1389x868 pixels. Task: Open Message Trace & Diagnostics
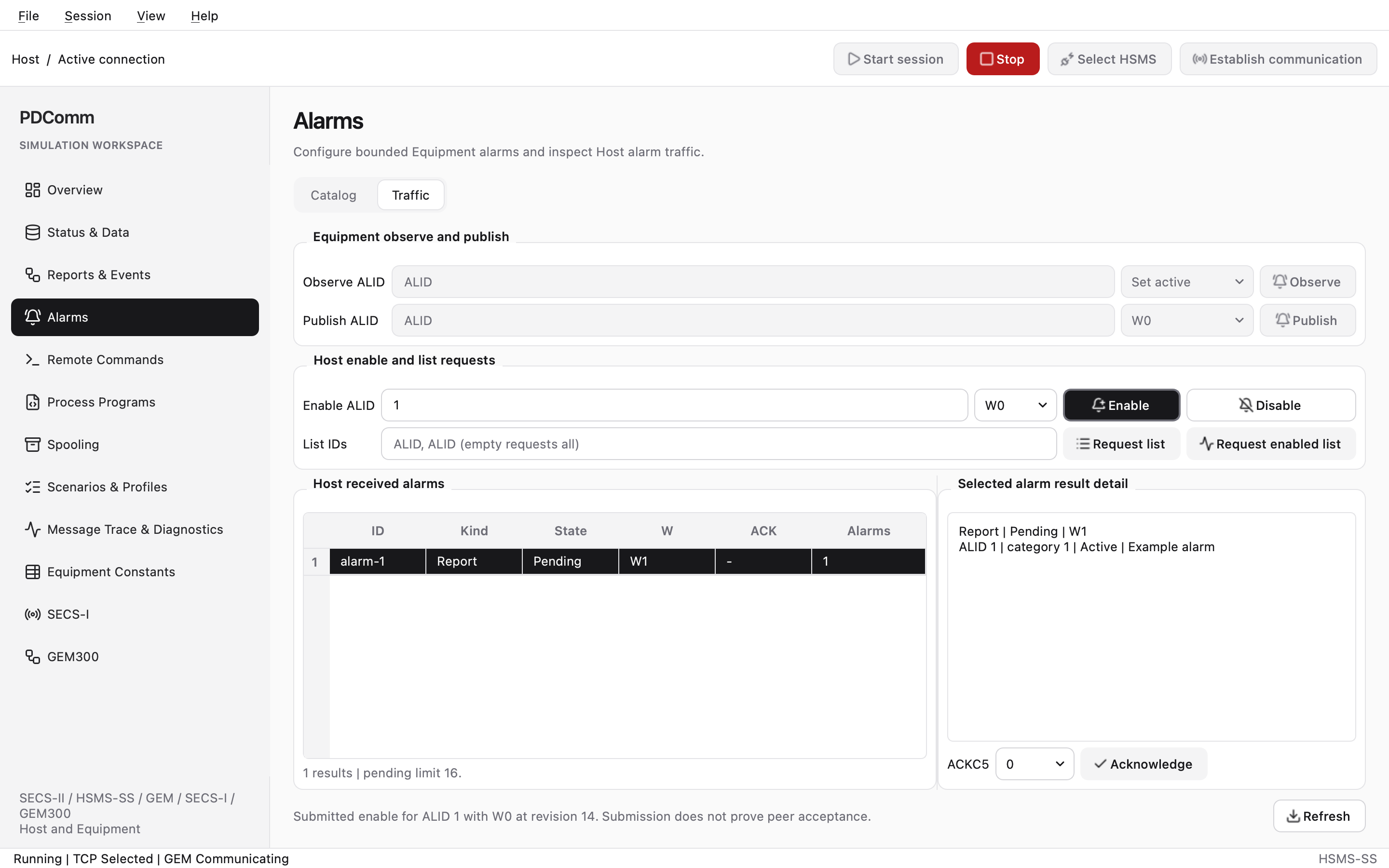pos(135,530)
